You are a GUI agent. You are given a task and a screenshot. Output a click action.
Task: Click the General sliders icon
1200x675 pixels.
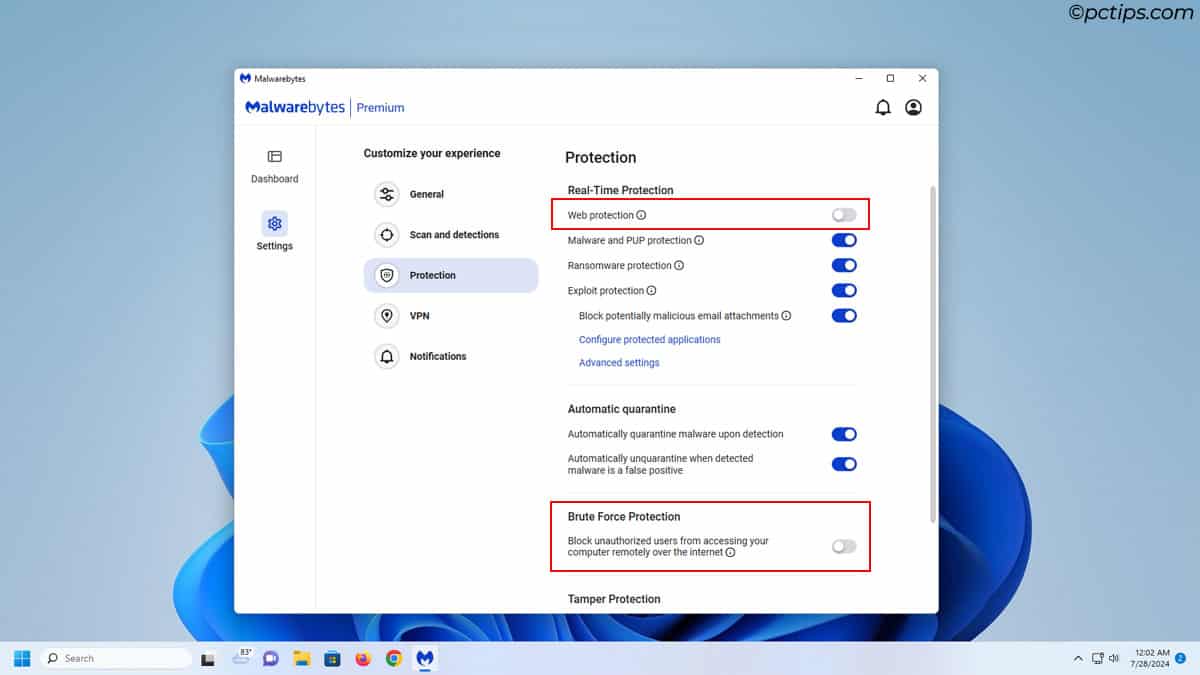coord(386,194)
